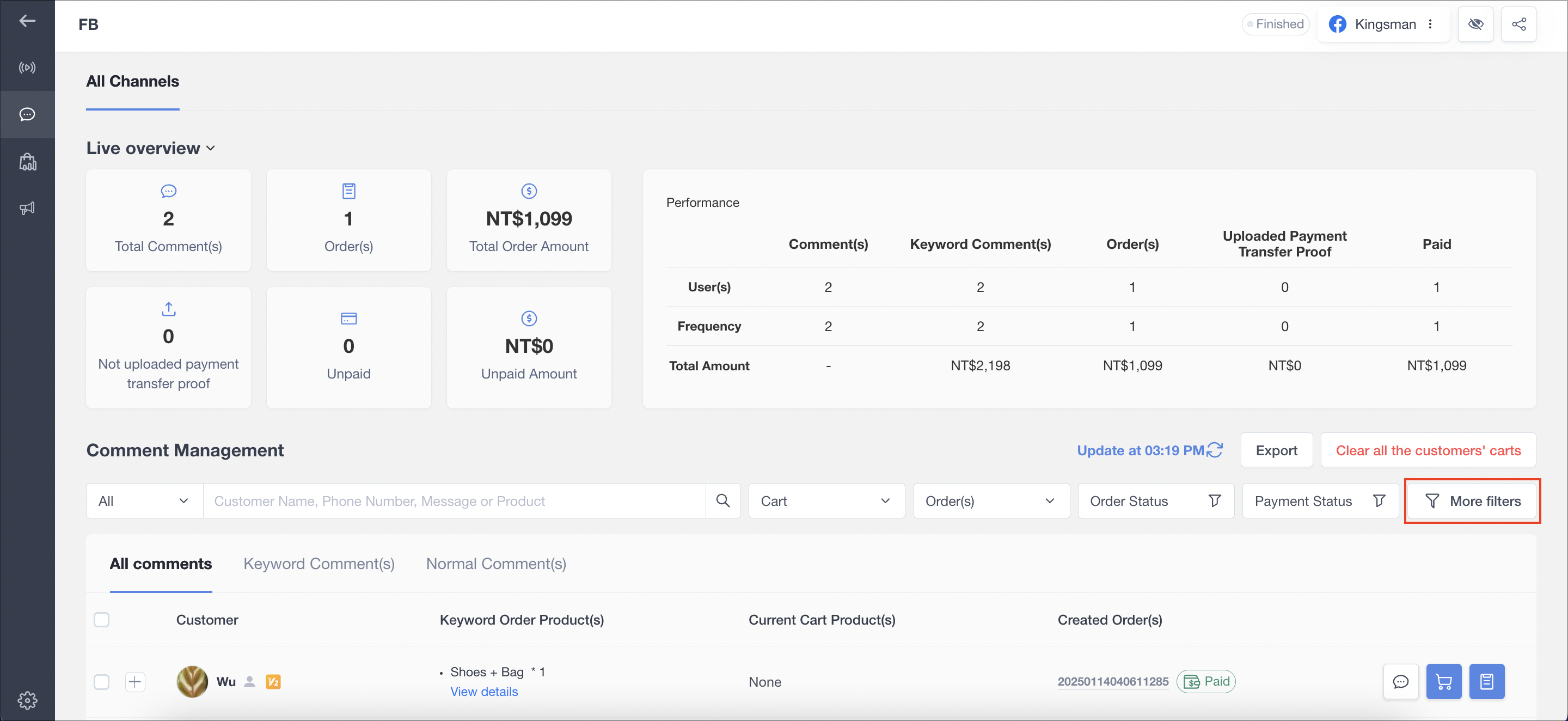The width and height of the screenshot is (1568, 721).
Task: Open order number 20250114040611285
Action: pyautogui.click(x=1113, y=681)
